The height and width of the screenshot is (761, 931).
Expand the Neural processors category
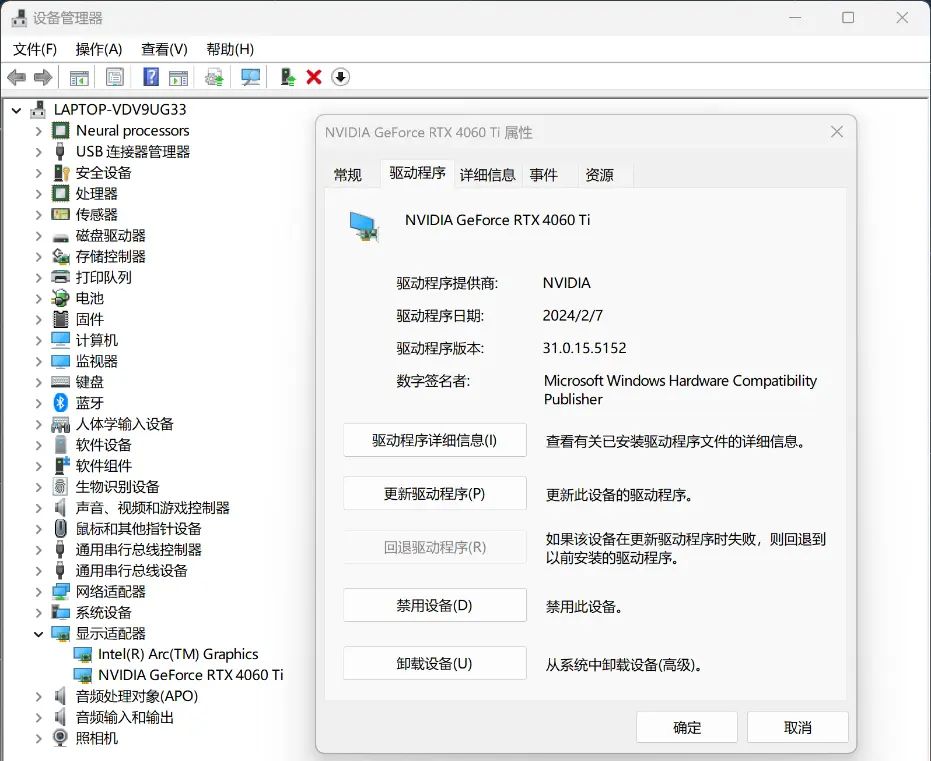click(x=39, y=131)
